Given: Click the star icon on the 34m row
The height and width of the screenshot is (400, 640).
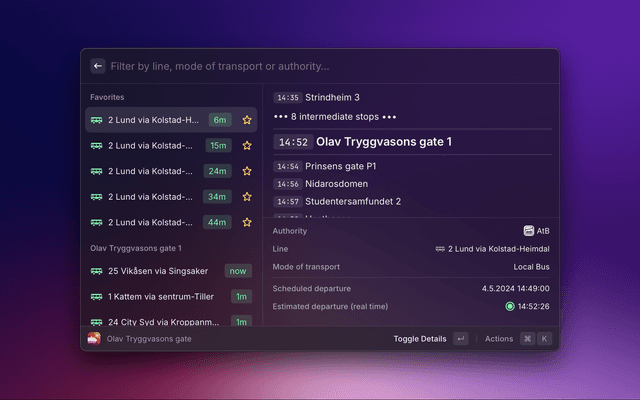Looking at the screenshot, I should point(247,197).
